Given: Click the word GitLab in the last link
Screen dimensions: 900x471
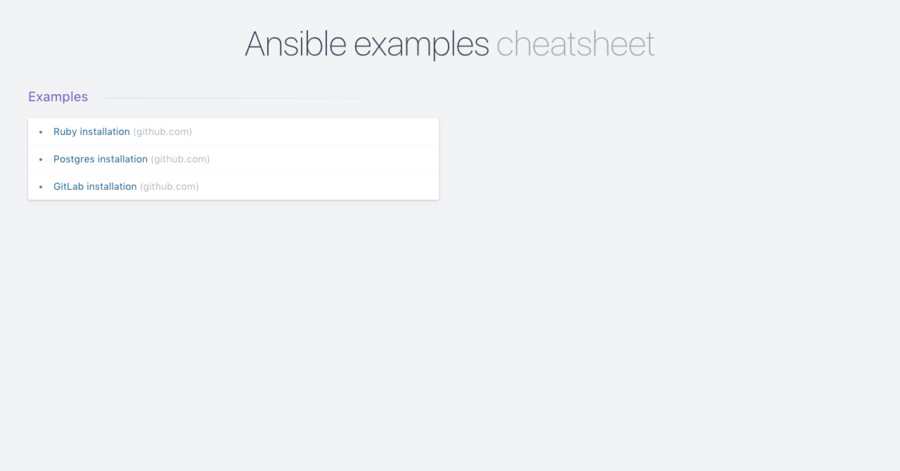Looking at the screenshot, I should 68,186.
